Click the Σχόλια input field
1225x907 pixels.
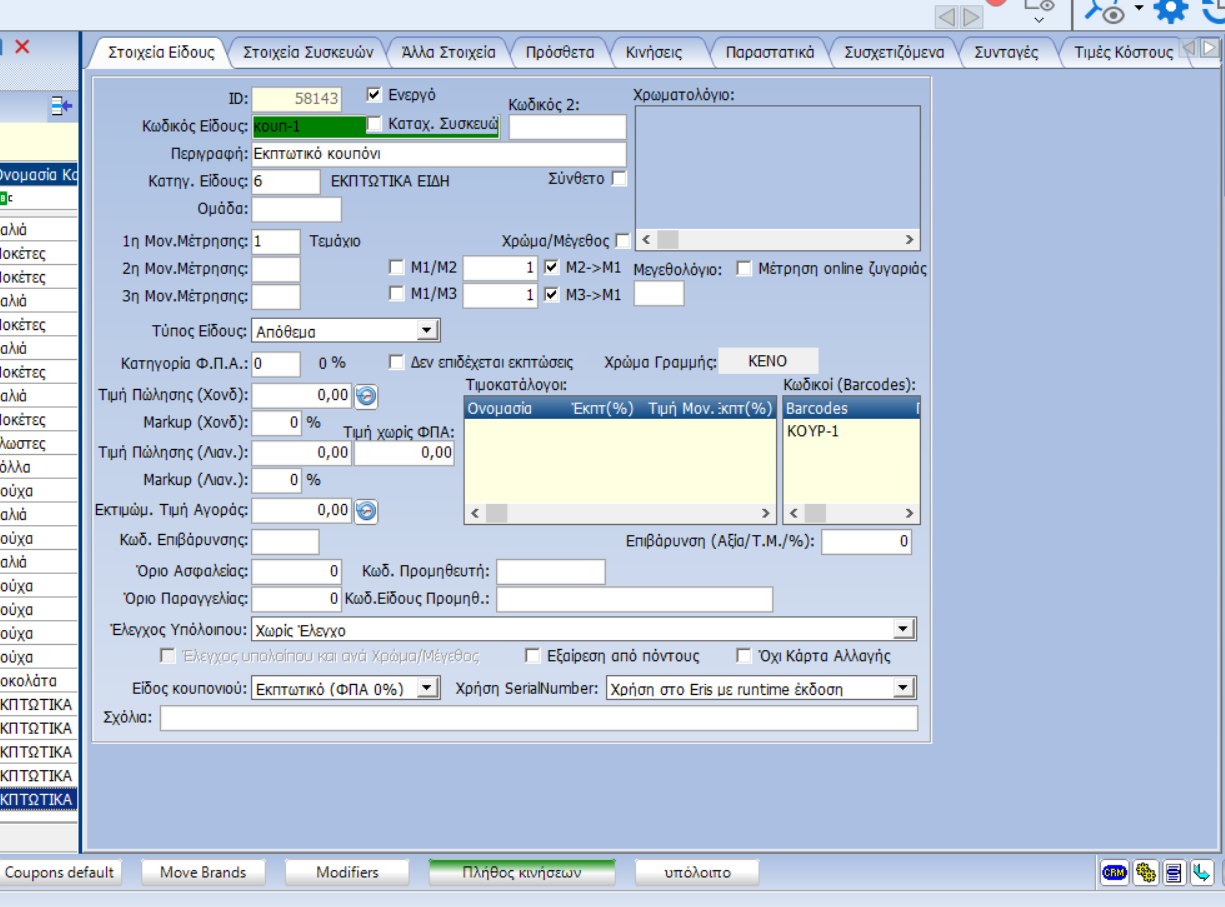(539, 718)
